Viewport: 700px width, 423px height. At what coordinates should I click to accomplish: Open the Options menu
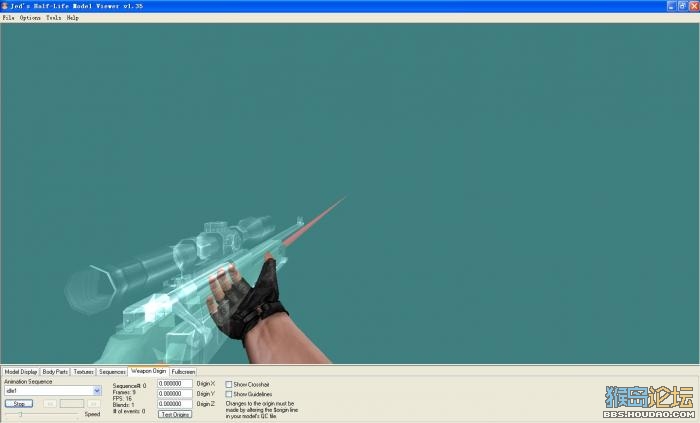30,18
